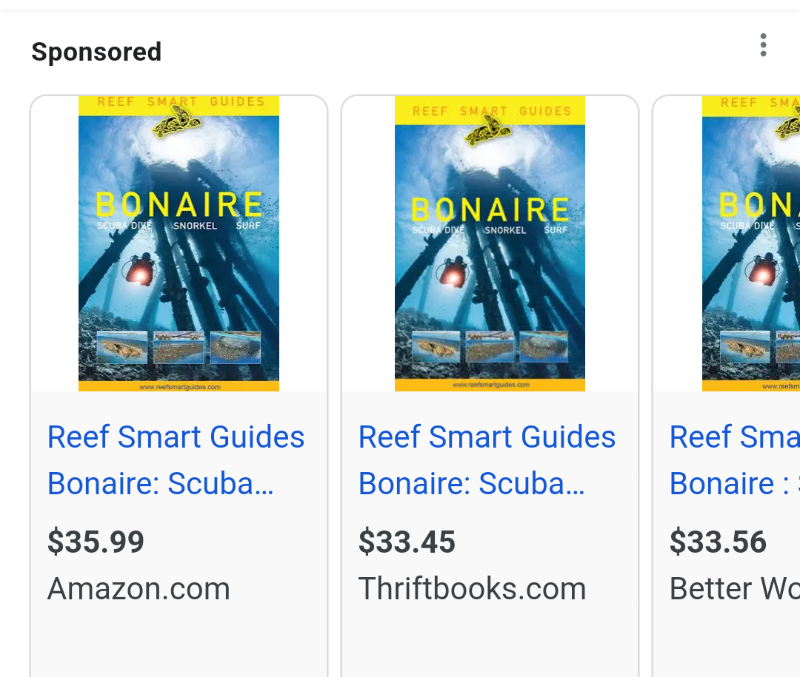The width and height of the screenshot is (800, 677).
Task: Select the $33.56 price
Action: point(718,542)
